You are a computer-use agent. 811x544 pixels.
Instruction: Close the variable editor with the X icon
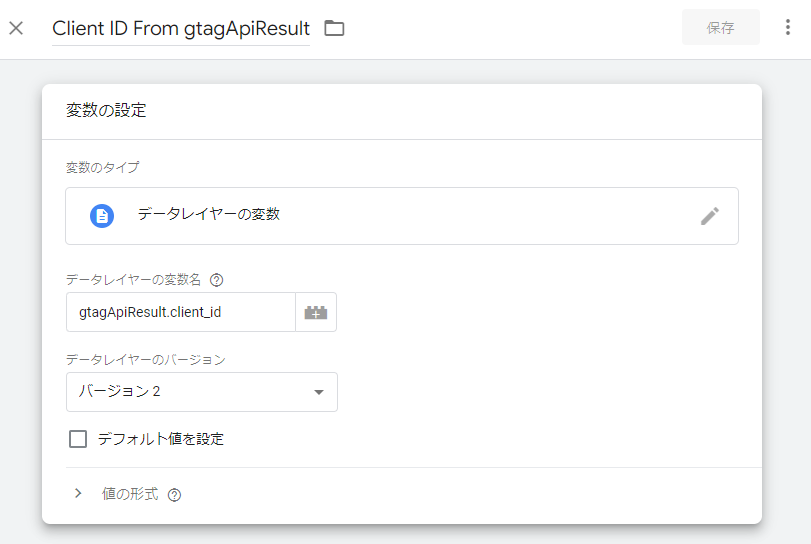16,28
